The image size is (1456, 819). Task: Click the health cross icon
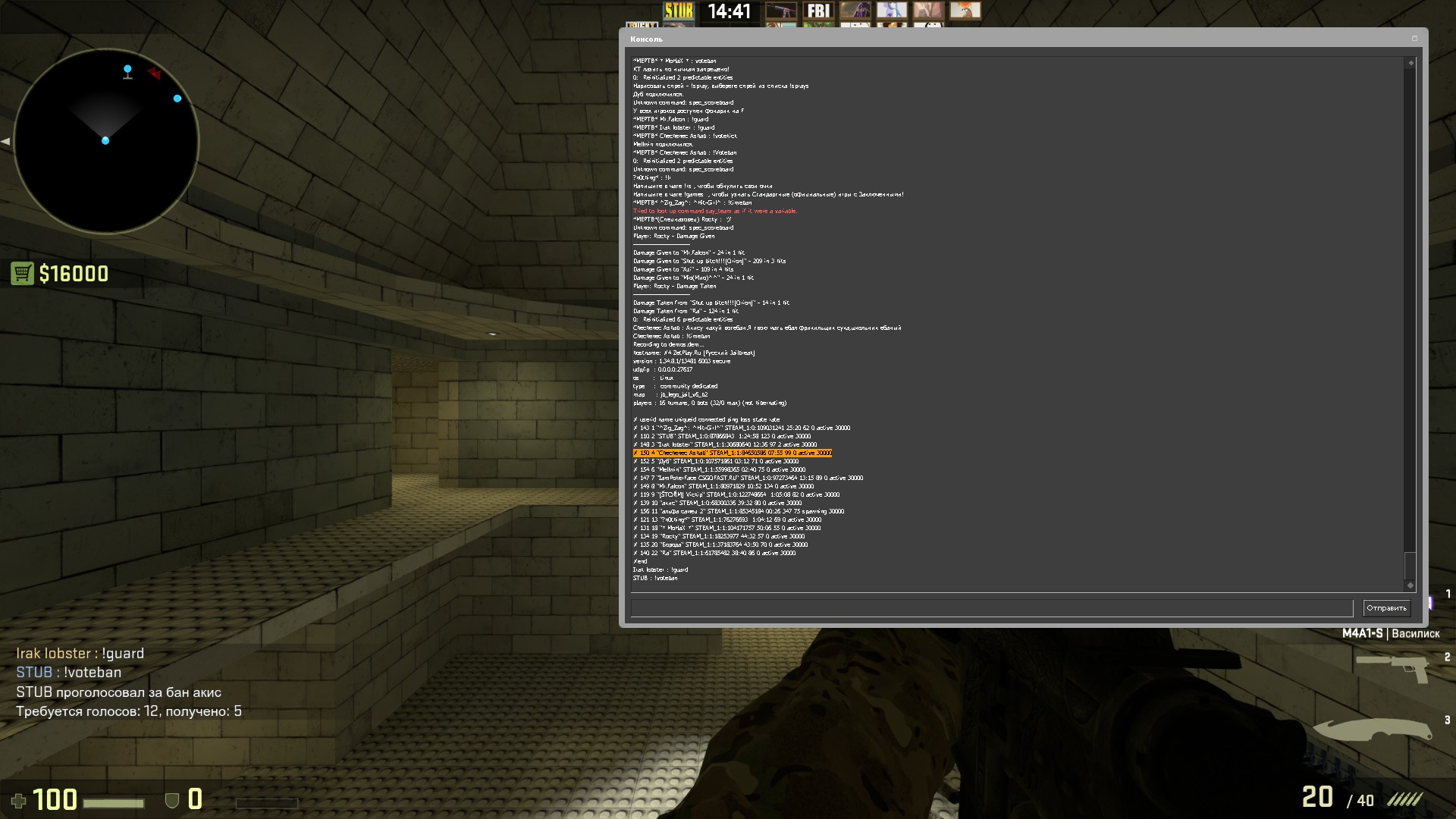[19, 800]
